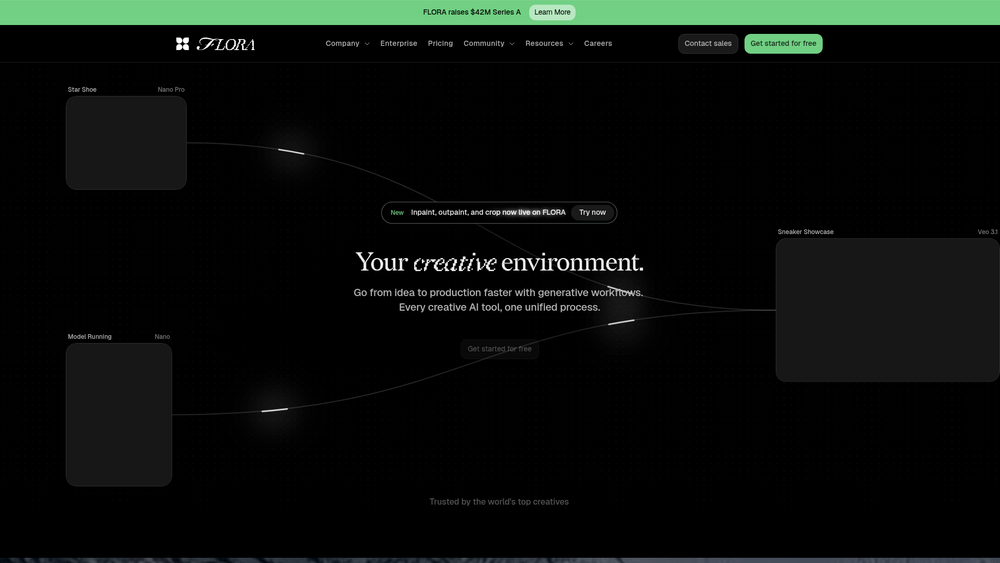Viewport: 1000px width, 563px height.
Task: Click the green 'New' badge label
Action: [x=397, y=212]
